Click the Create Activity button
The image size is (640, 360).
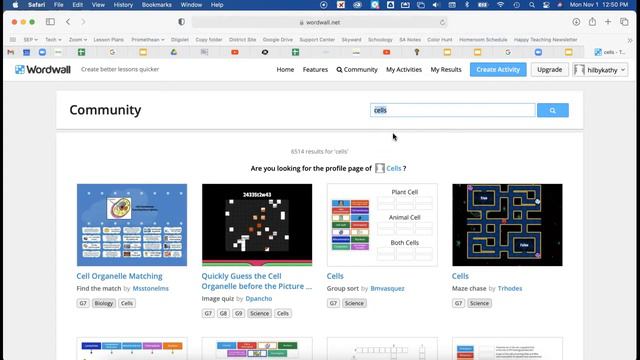(x=498, y=69)
